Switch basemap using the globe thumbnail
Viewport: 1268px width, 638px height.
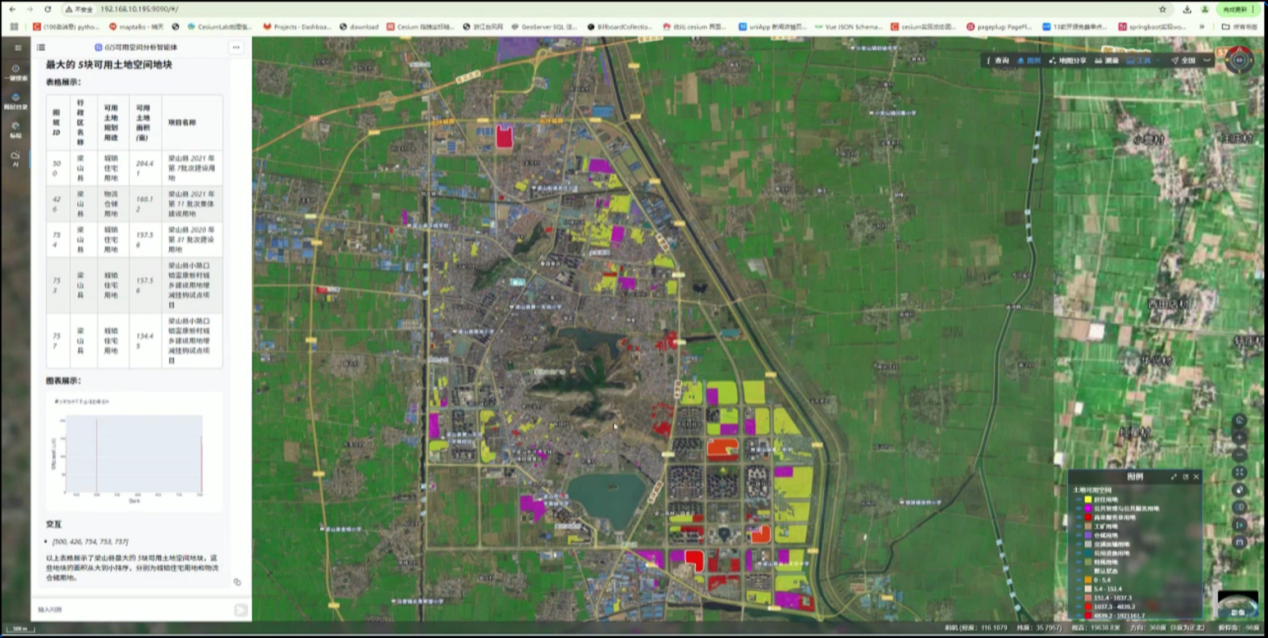coord(1238,602)
